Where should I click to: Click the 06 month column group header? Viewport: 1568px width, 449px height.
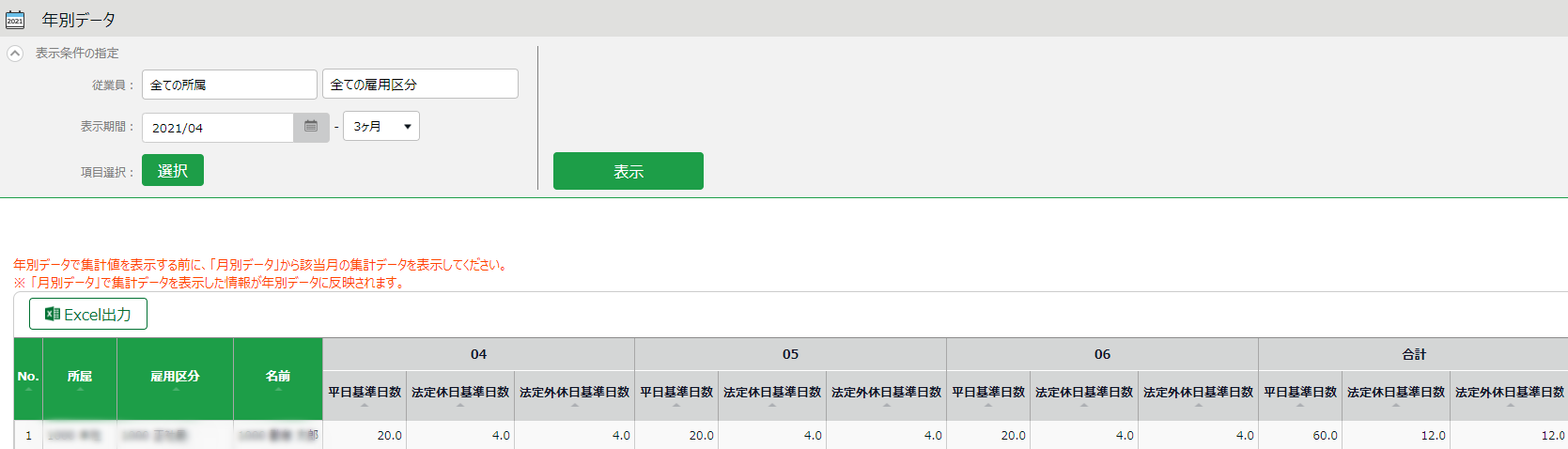click(x=1102, y=354)
